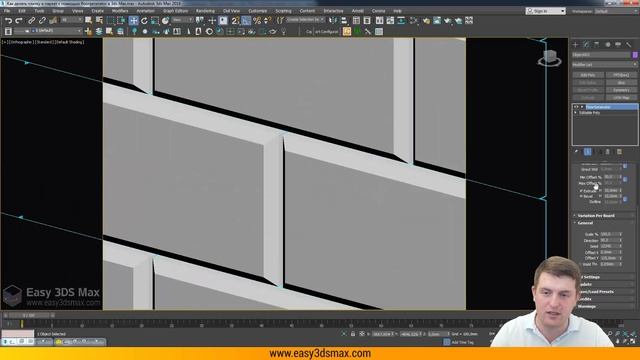Screen dimensions: 640x360
Task: Open the Modifier List dropdown
Action: [604, 64]
